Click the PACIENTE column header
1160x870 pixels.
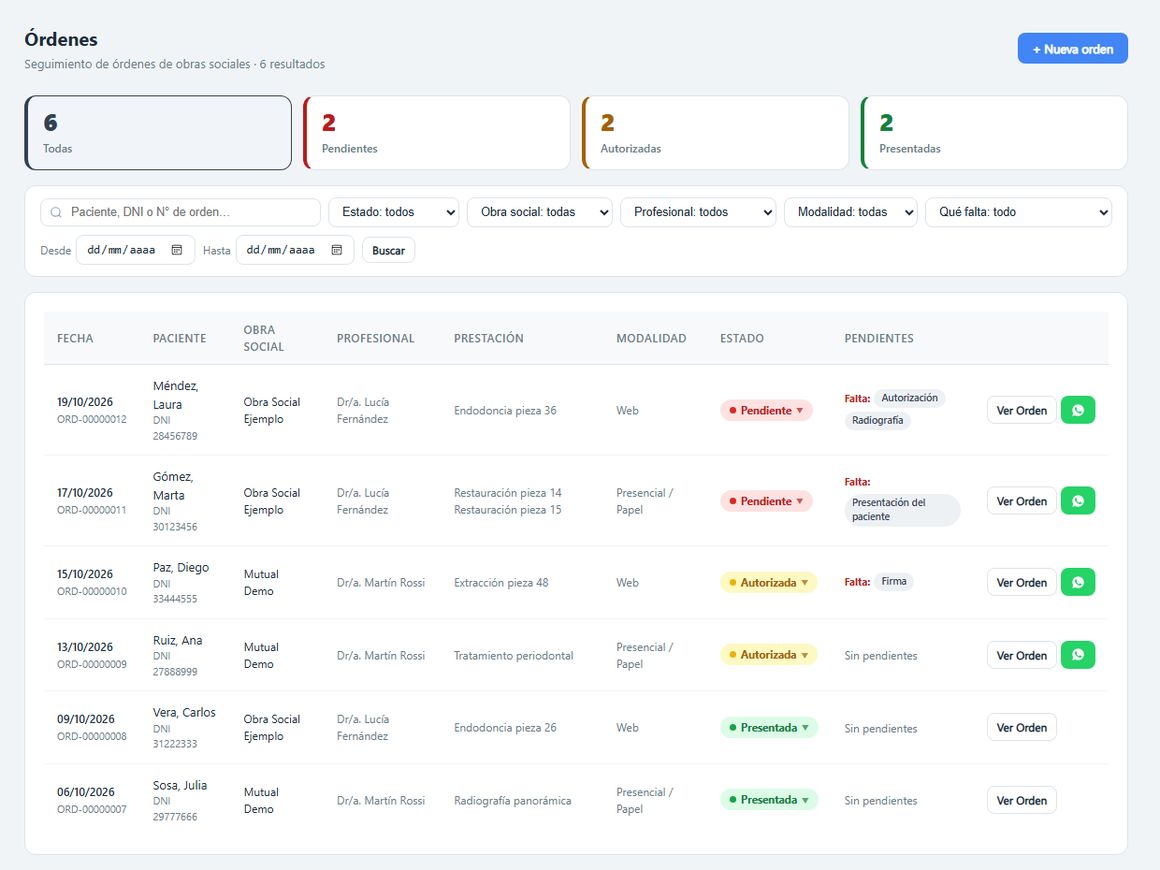click(180, 338)
